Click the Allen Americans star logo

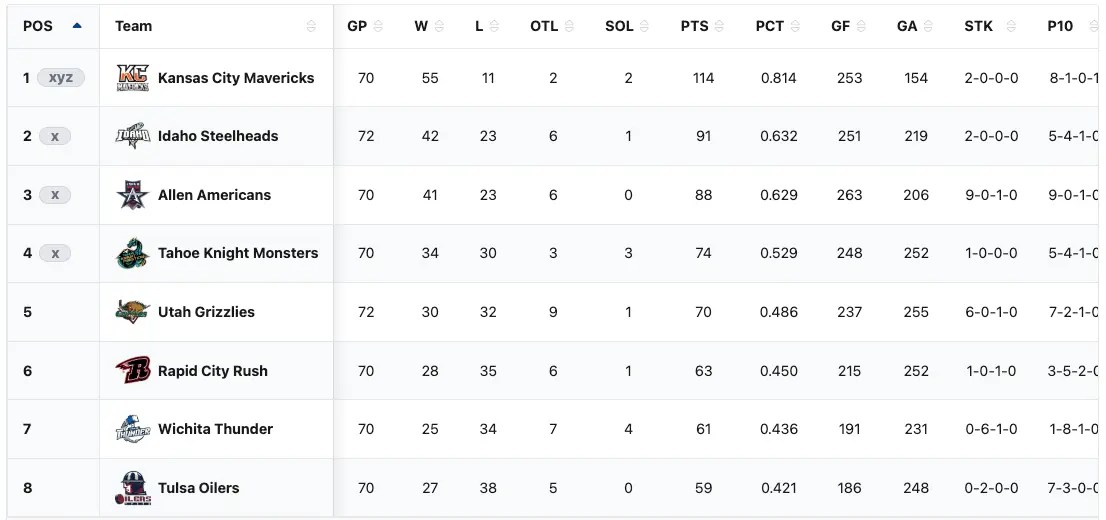[133, 195]
